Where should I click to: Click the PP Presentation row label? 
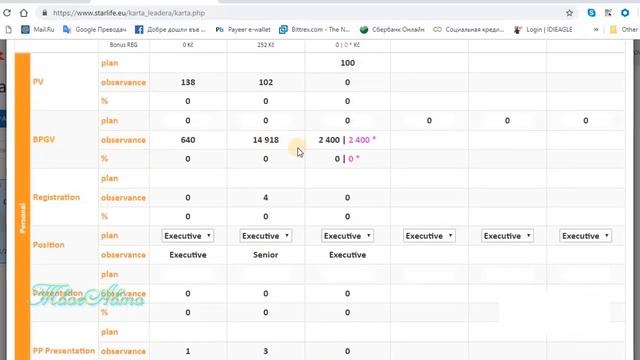click(x=64, y=351)
